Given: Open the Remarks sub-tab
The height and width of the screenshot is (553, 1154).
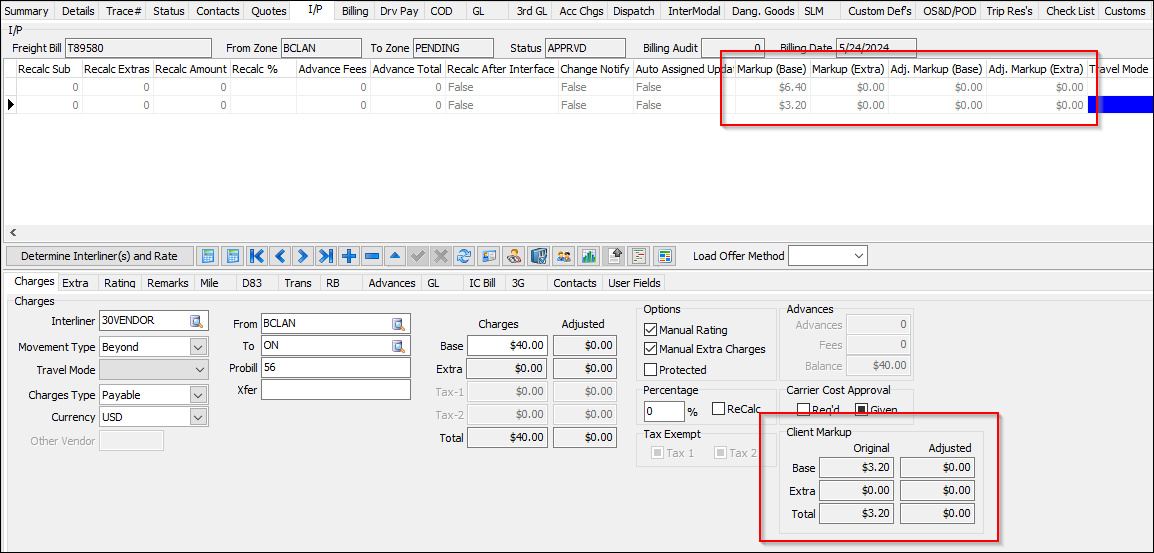Looking at the screenshot, I should pos(167,283).
